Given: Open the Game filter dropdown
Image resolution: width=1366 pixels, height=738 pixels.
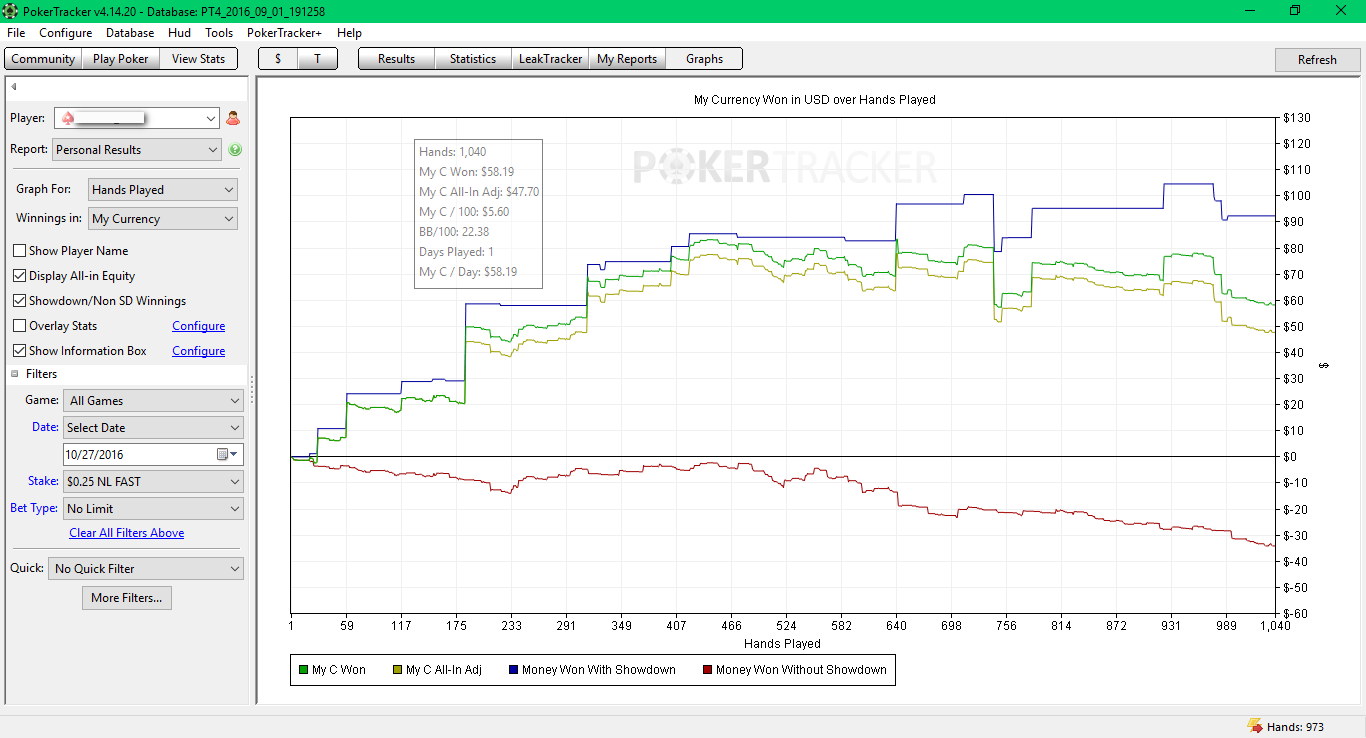Looking at the screenshot, I should (153, 401).
